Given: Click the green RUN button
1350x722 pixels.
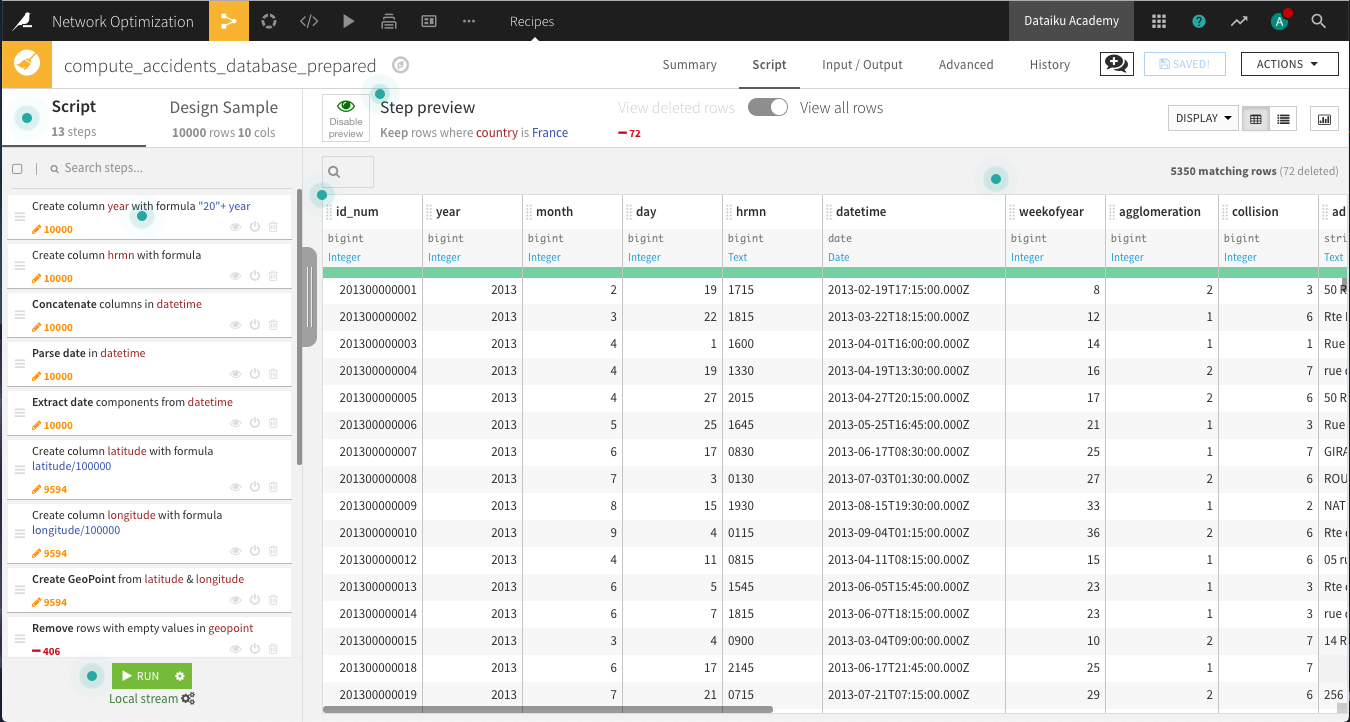Looking at the screenshot, I should pyautogui.click(x=141, y=676).
